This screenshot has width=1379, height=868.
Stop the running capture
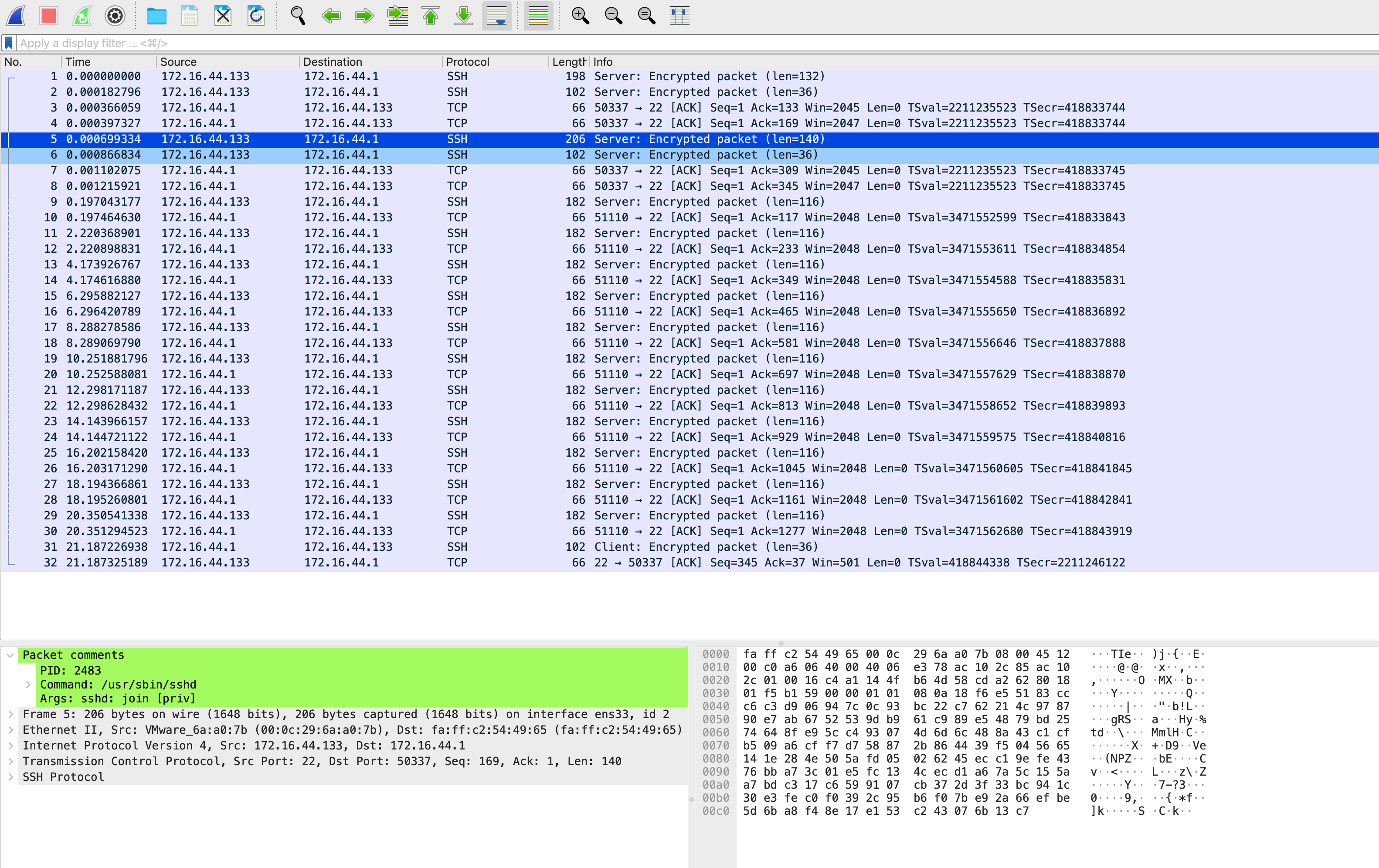tap(49, 15)
